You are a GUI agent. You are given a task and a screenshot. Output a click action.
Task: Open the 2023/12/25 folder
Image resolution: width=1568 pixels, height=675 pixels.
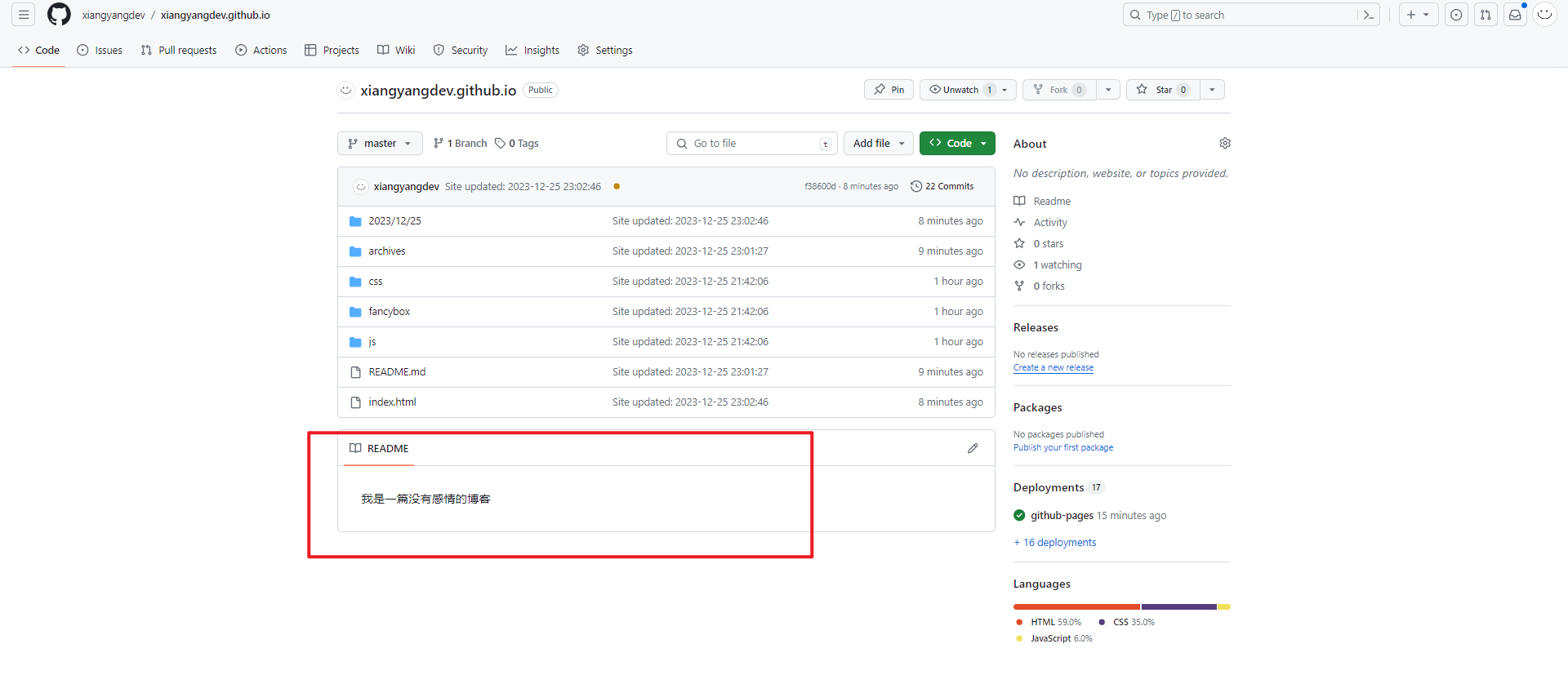click(394, 221)
